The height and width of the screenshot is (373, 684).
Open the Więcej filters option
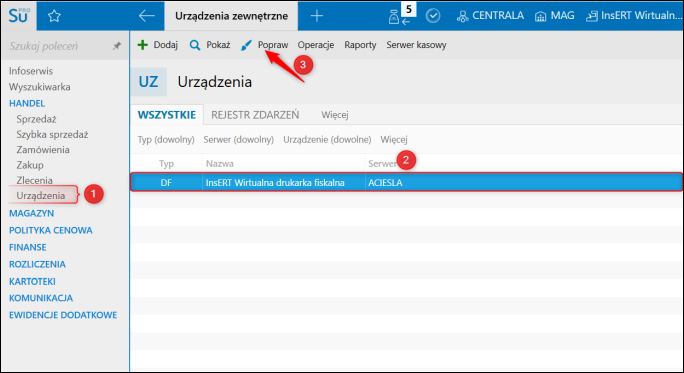[x=394, y=140]
